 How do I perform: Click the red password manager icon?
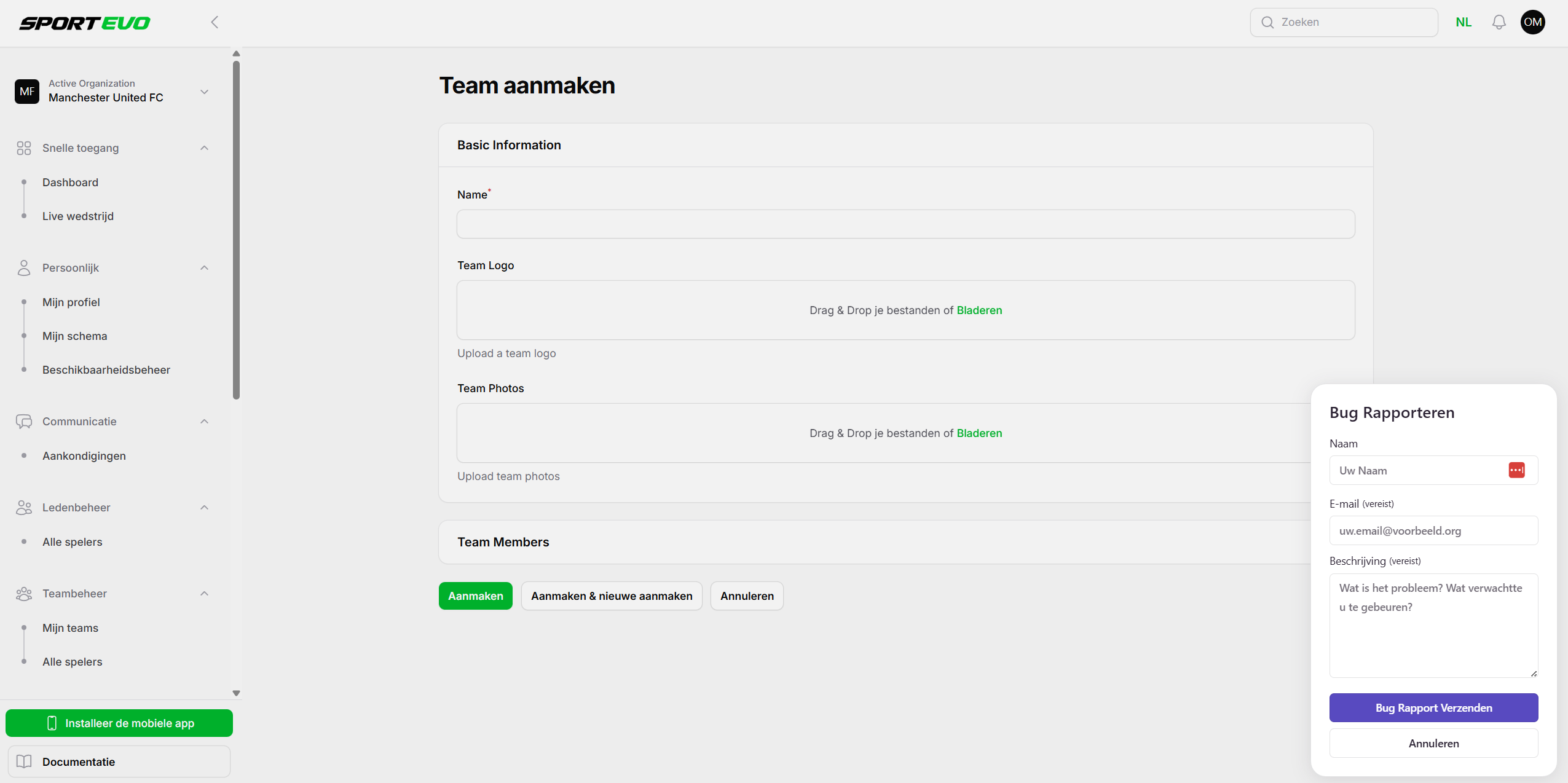click(x=1516, y=470)
